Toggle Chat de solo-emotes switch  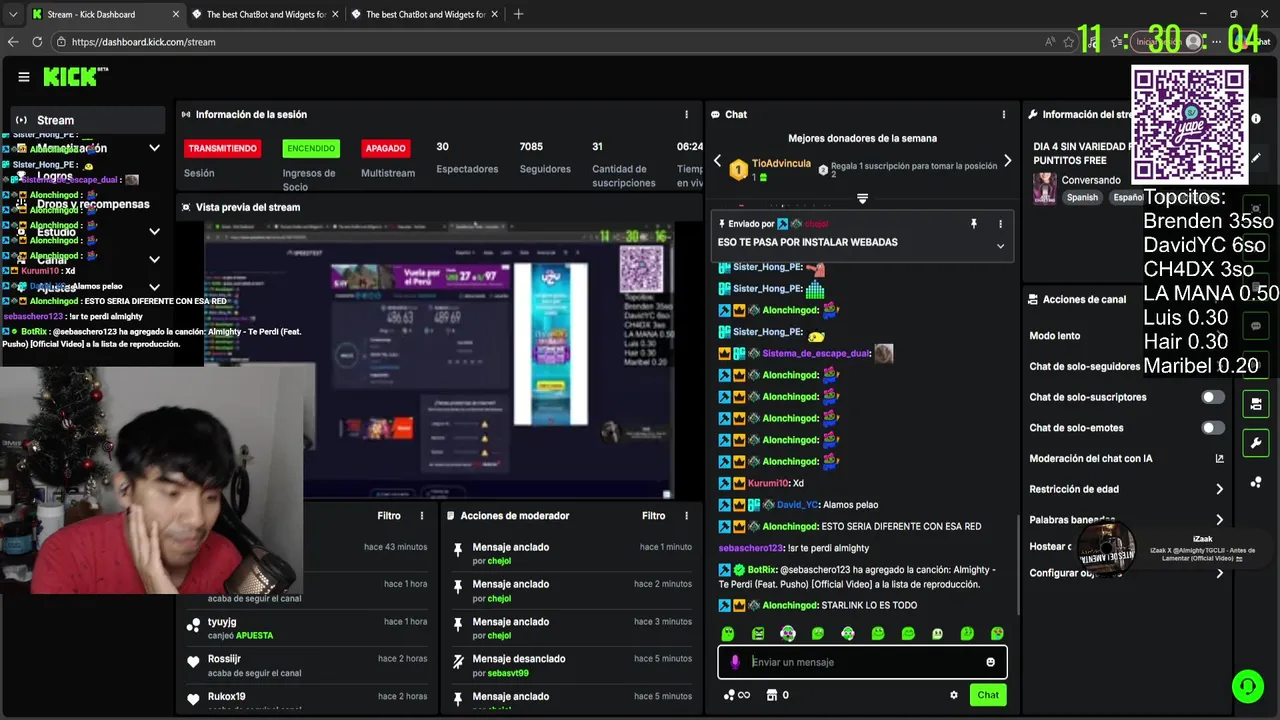(x=1212, y=428)
